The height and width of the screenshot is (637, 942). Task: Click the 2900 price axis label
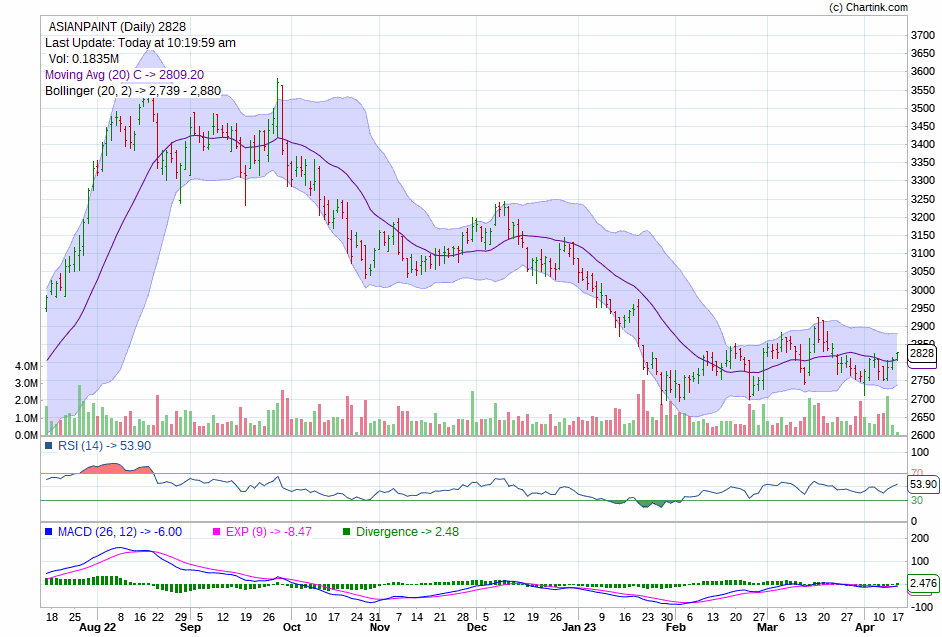[x=923, y=326]
